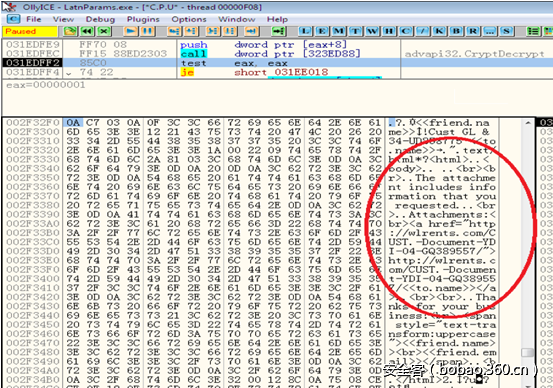The width and height of the screenshot is (553, 388).
Task: Click the Restart program rewind icon
Action: (87, 31)
